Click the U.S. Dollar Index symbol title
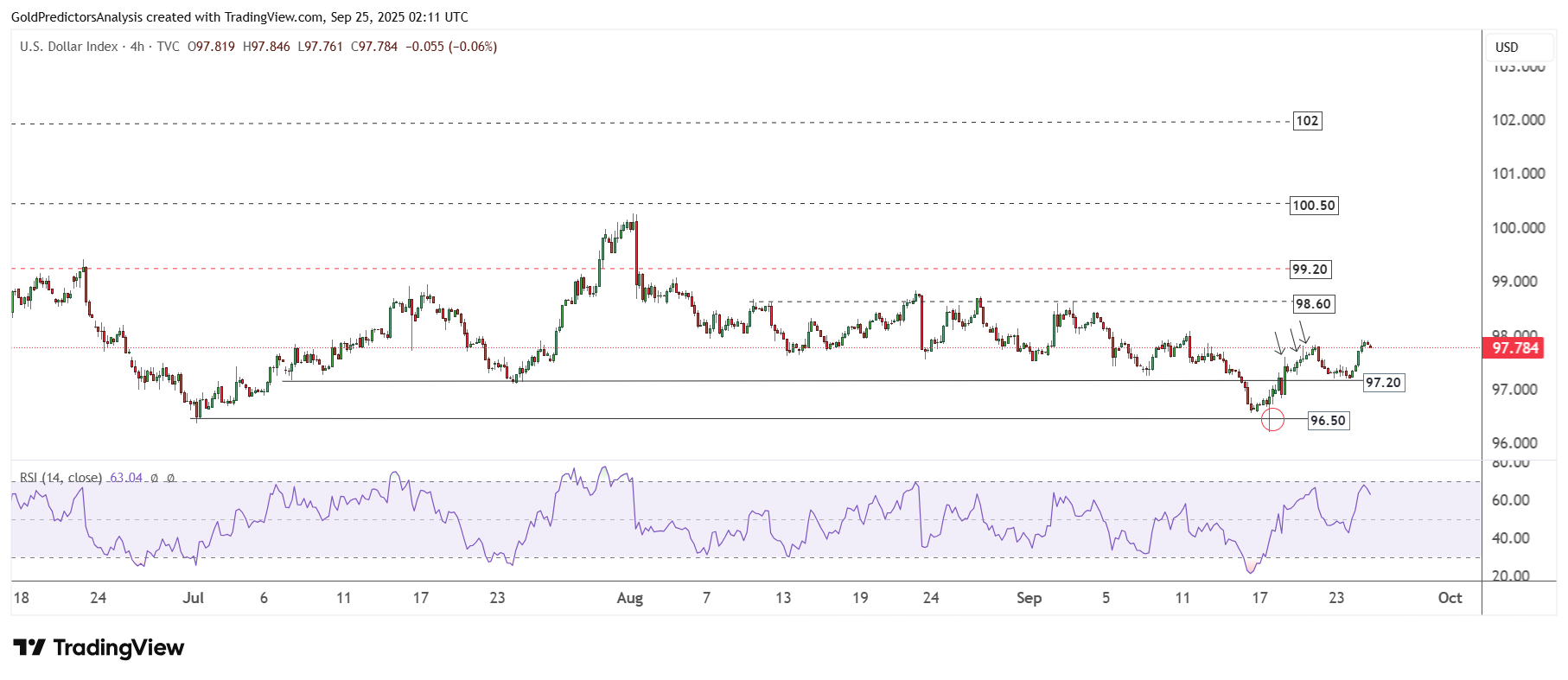 [x=69, y=47]
